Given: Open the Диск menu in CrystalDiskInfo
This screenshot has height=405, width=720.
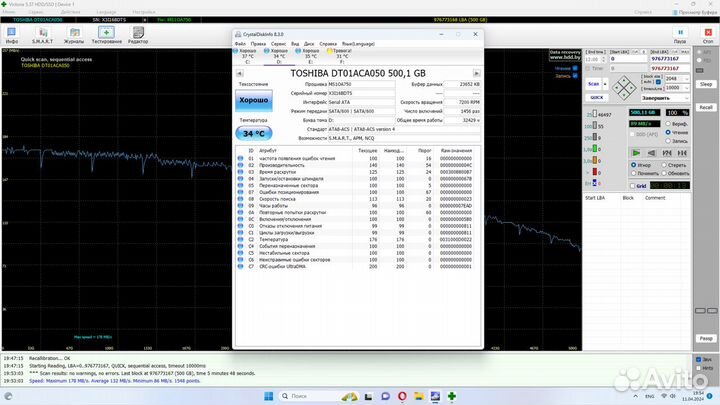Looking at the screenshot, I should point(310,44).
